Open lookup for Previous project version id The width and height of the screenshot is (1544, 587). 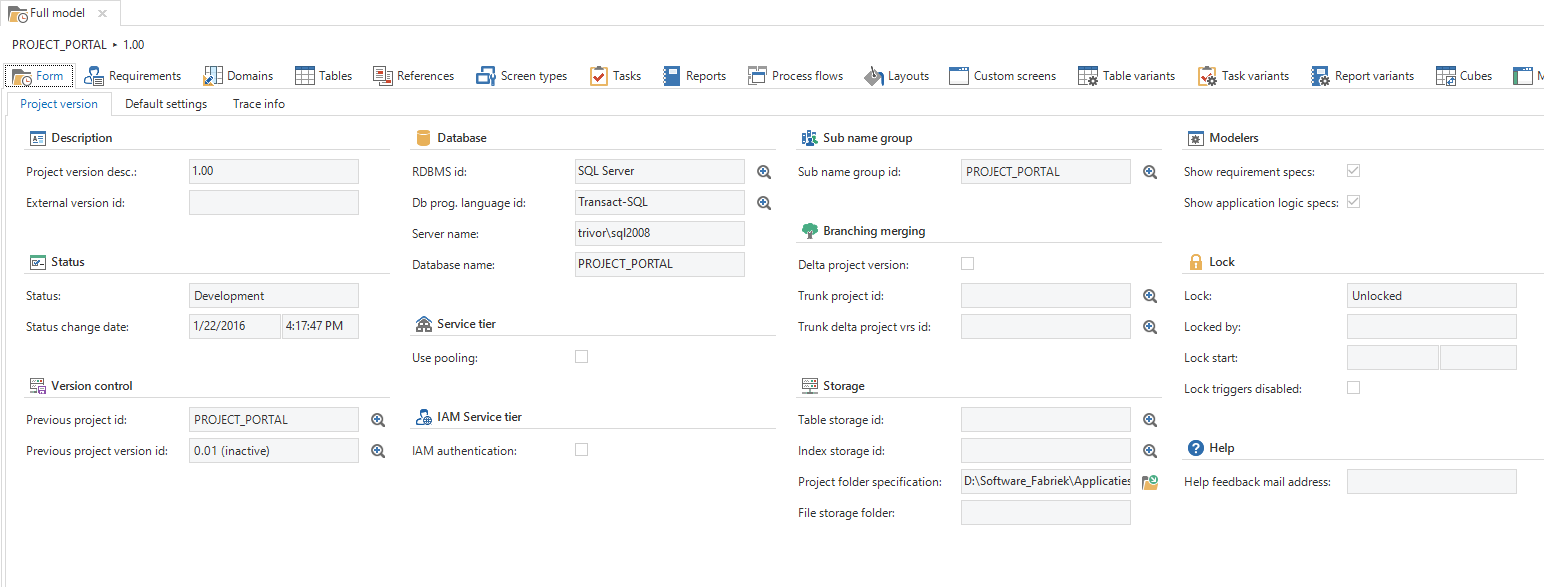click(378, 451)
